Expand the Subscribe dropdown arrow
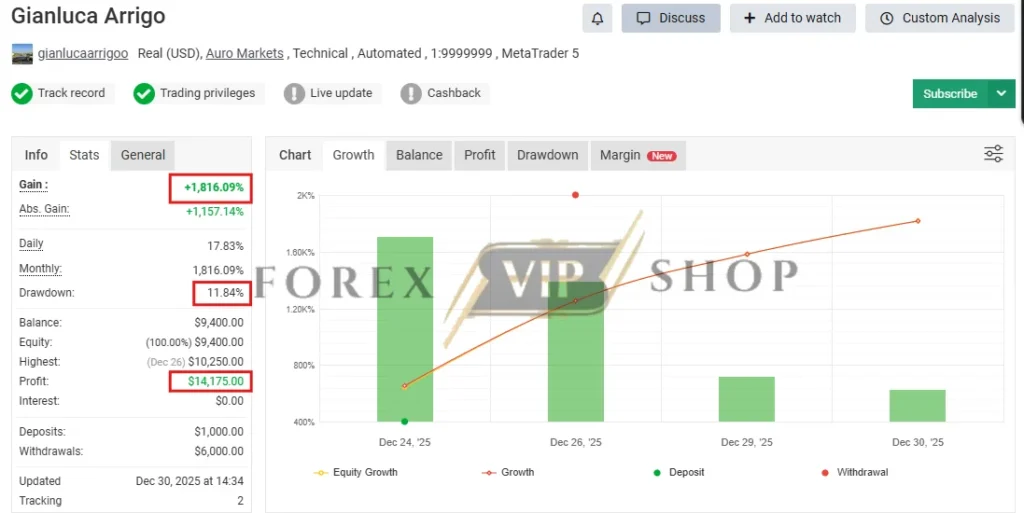Viewport: 1024px width, 513px height. pyautogui.click(x=1002, y=94)
